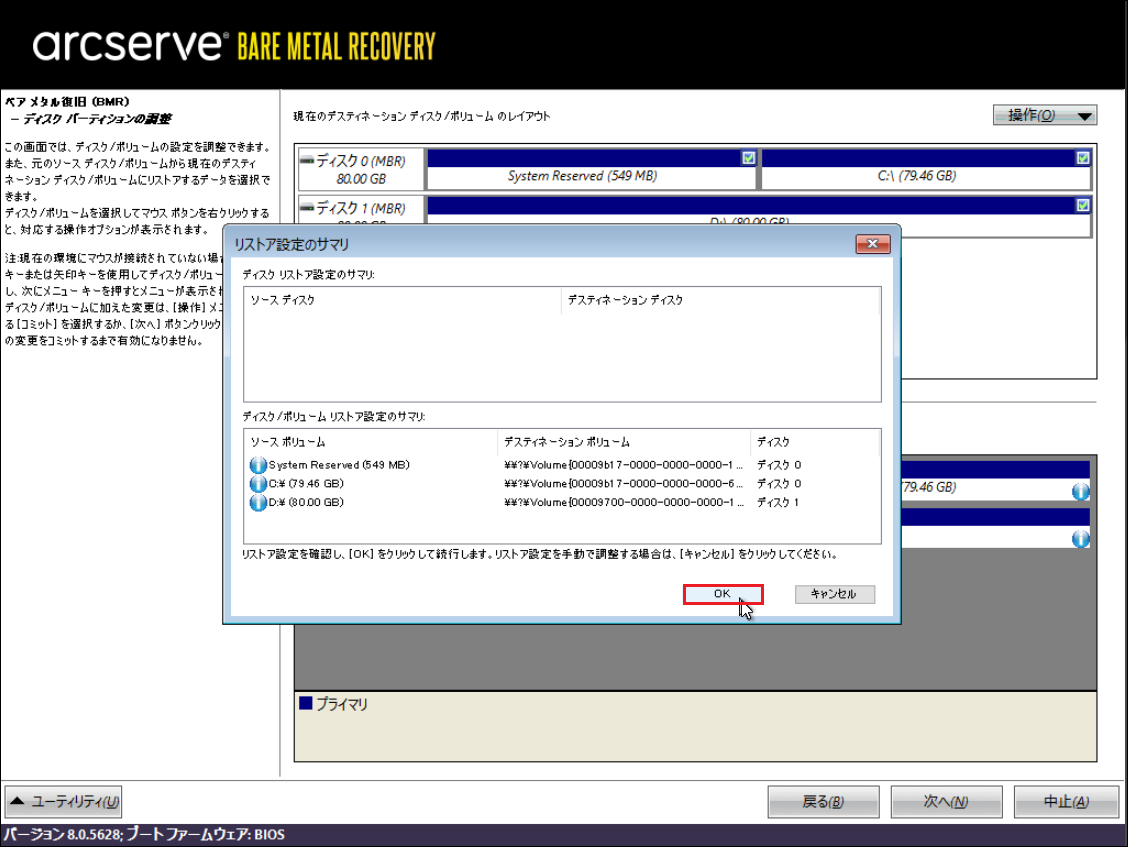Click the blue プライマリ legend swatch
The width and height of the screenshot is (1128, 847).
click(306, 704)
